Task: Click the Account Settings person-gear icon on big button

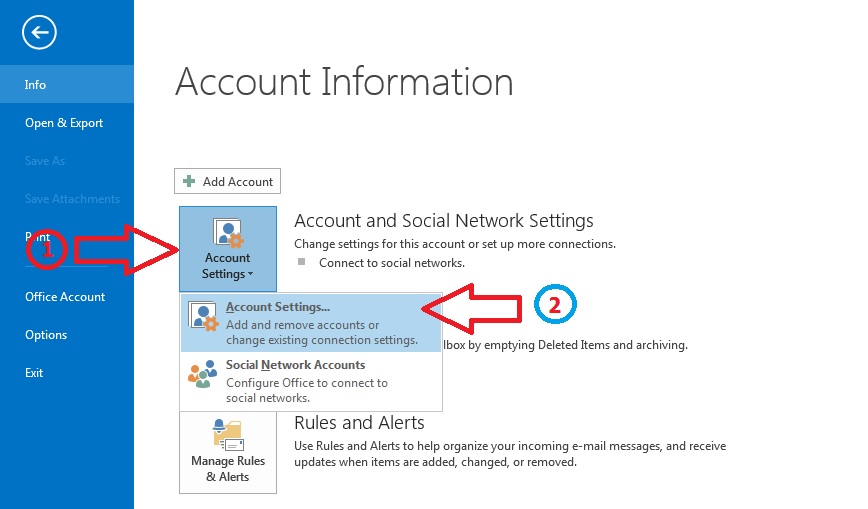Action: (x=228, y=232)
